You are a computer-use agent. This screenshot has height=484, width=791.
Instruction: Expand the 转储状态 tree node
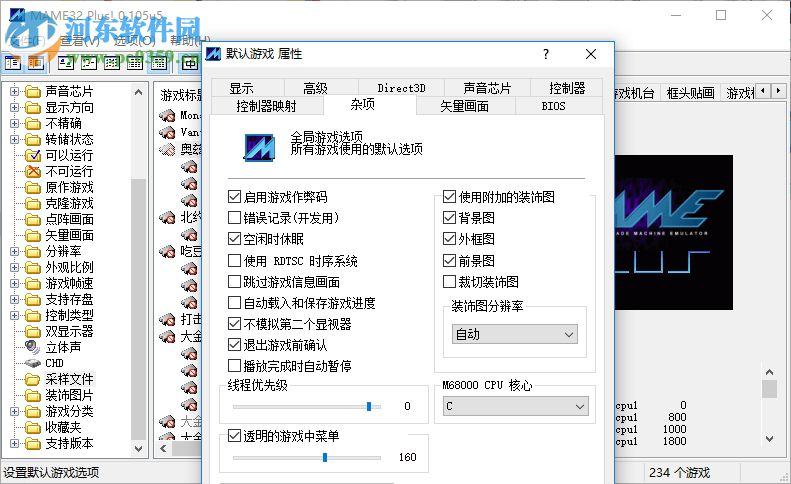pos(14,139)
